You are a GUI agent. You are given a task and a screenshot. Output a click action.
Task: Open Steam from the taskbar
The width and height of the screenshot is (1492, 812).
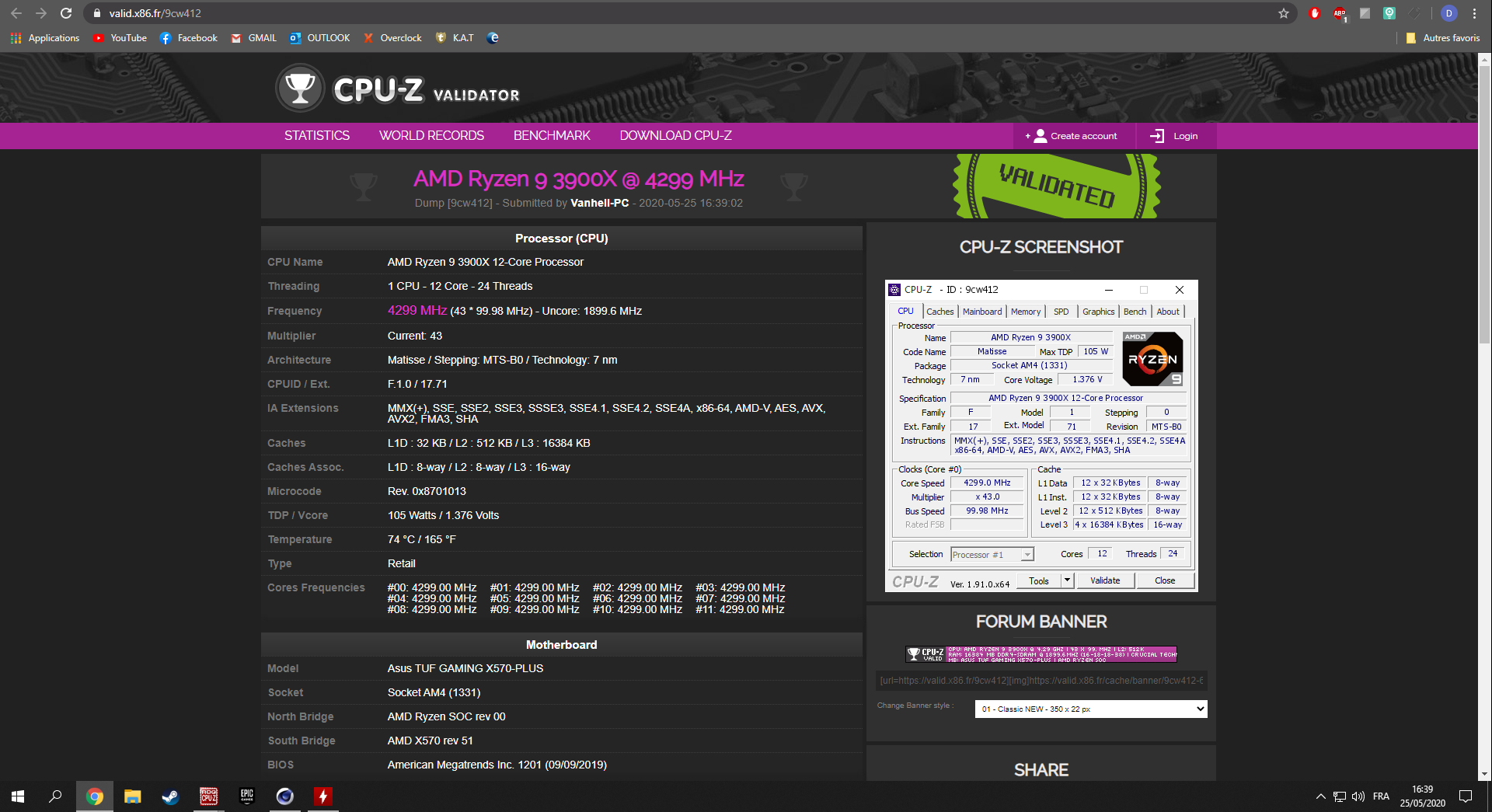point(170,796)
